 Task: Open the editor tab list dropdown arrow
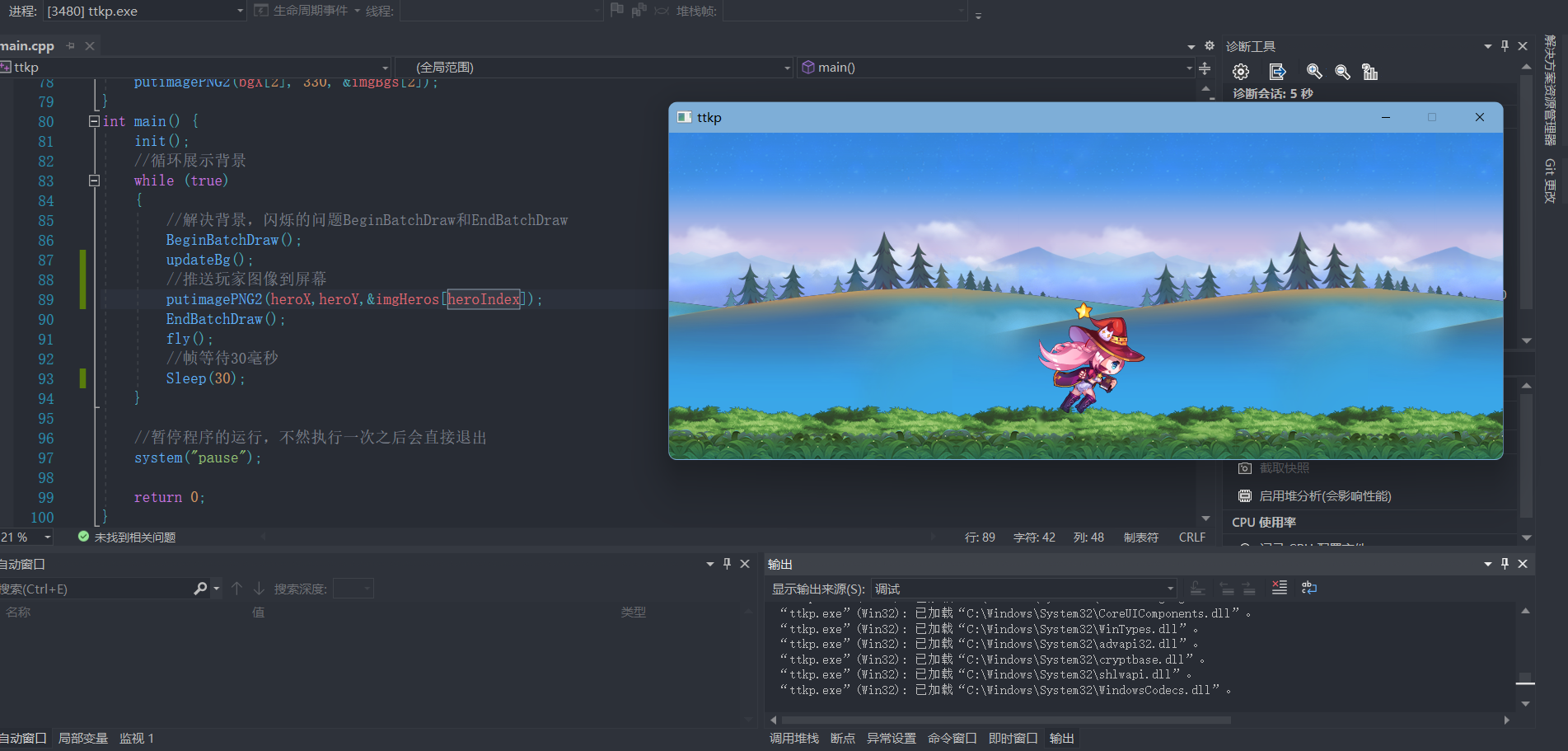tap(1191, 47)
